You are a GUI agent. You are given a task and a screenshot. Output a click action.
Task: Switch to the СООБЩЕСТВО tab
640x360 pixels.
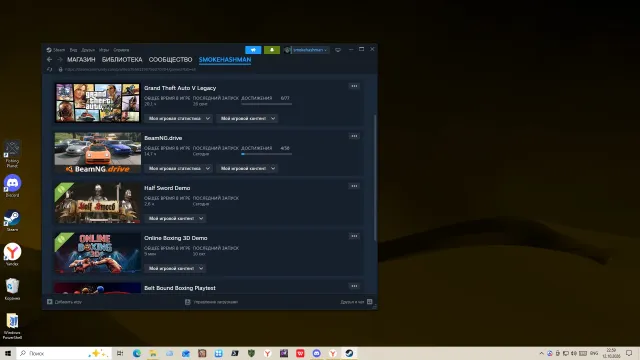coord(170,60)
